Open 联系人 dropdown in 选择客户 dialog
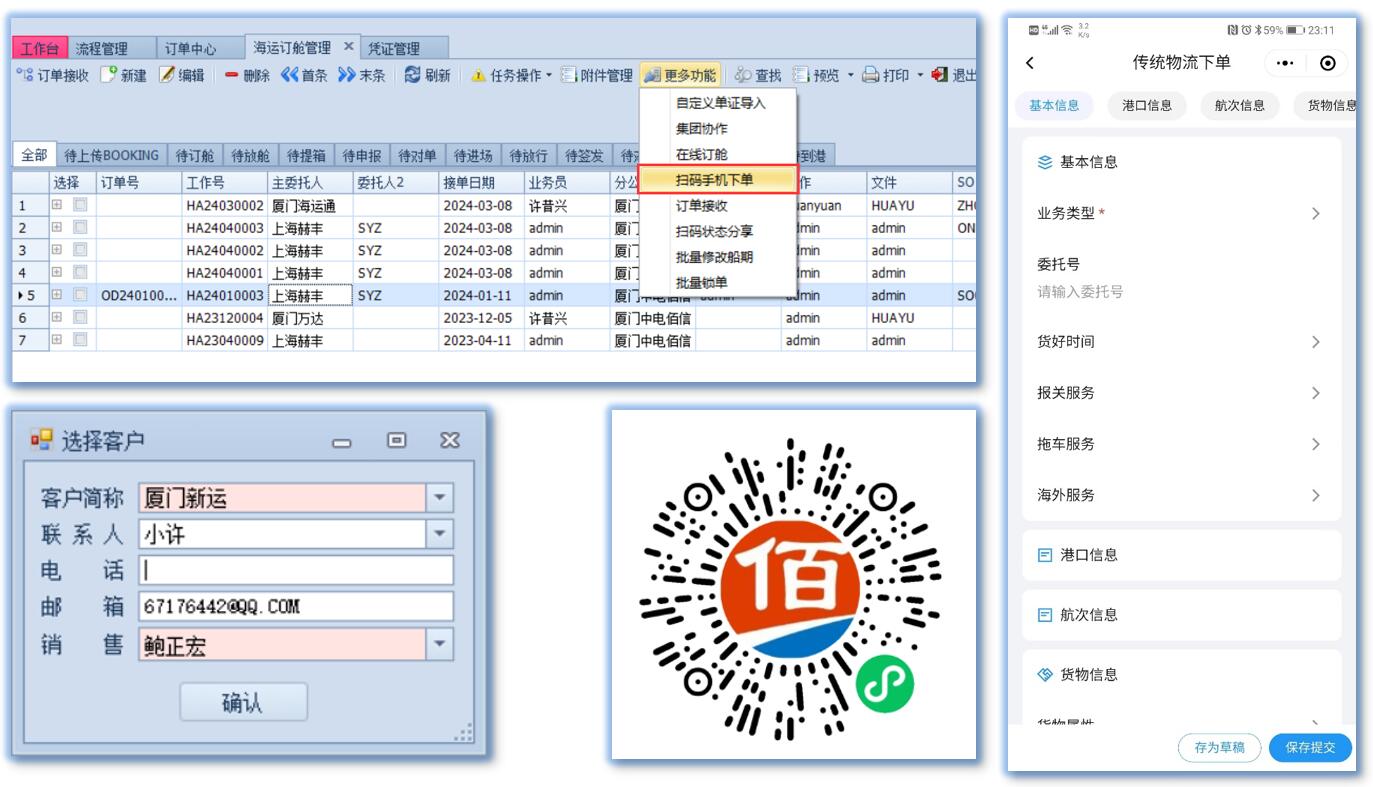This screenshot has width=1373, height=787. tap(439, 534)
